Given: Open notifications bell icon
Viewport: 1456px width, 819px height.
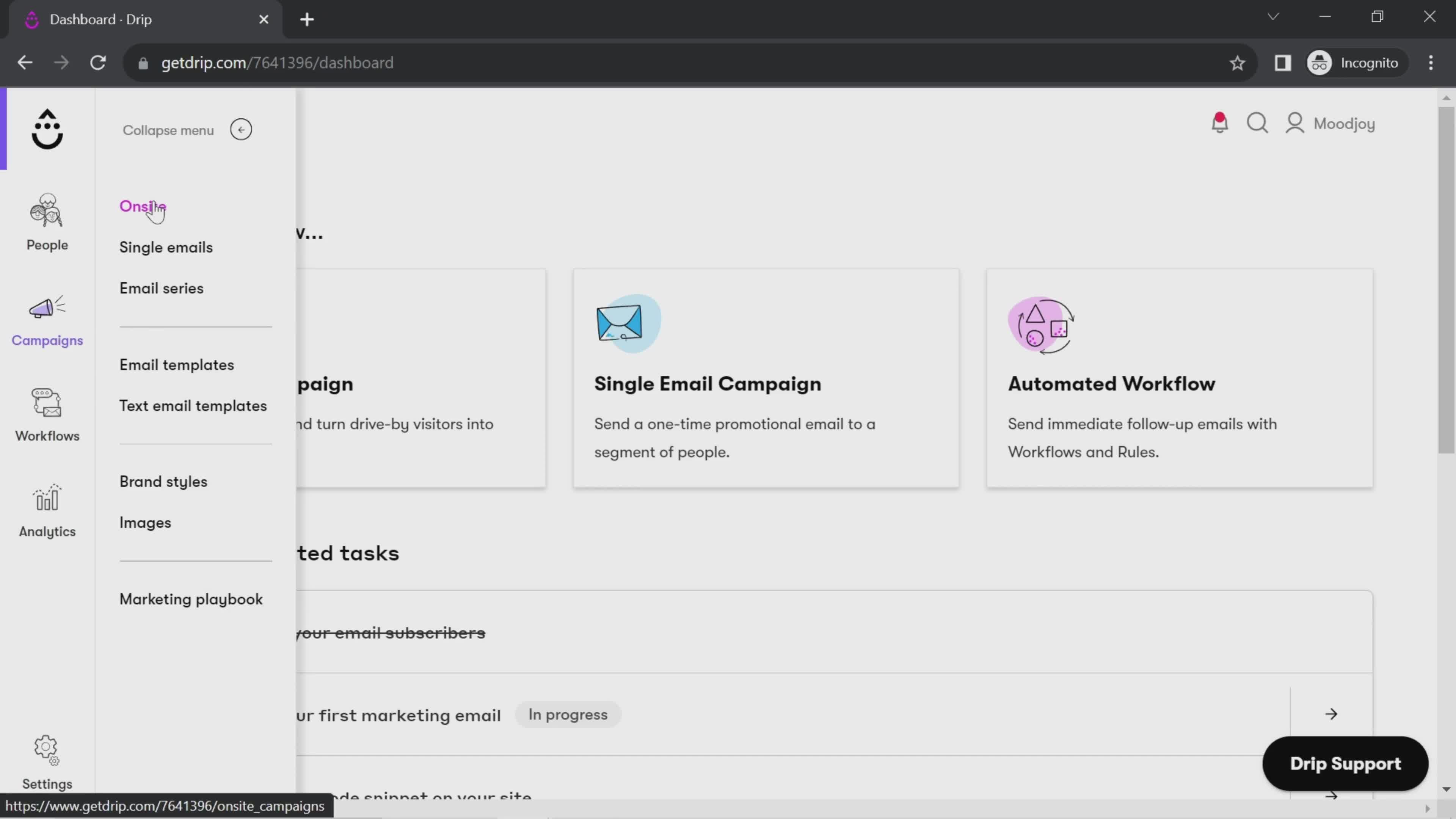Looking at the screenshot, I should point(1219,122).
